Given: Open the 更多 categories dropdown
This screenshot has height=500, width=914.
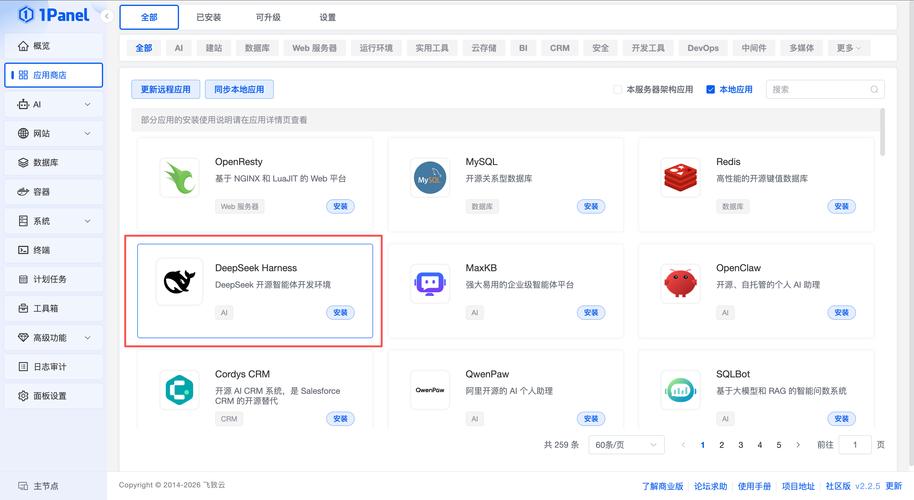Looking at the screenshot, I should pyautogui.click(x=849, y=48).
